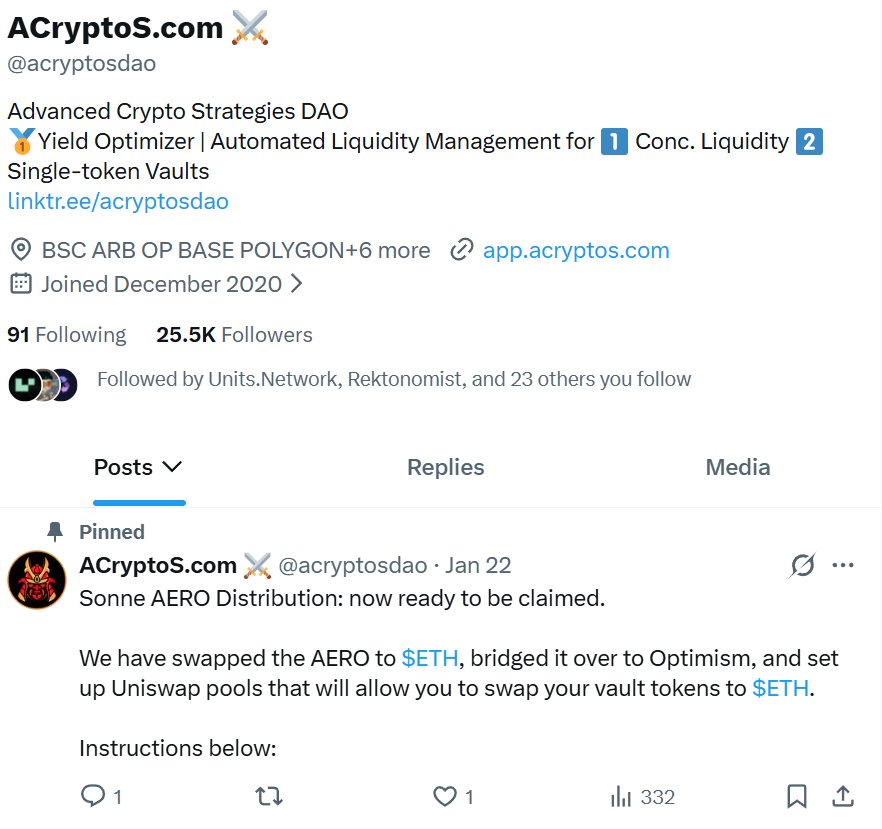
Task: Click the calendar icon beside Joined date
Action: point(20,284)
